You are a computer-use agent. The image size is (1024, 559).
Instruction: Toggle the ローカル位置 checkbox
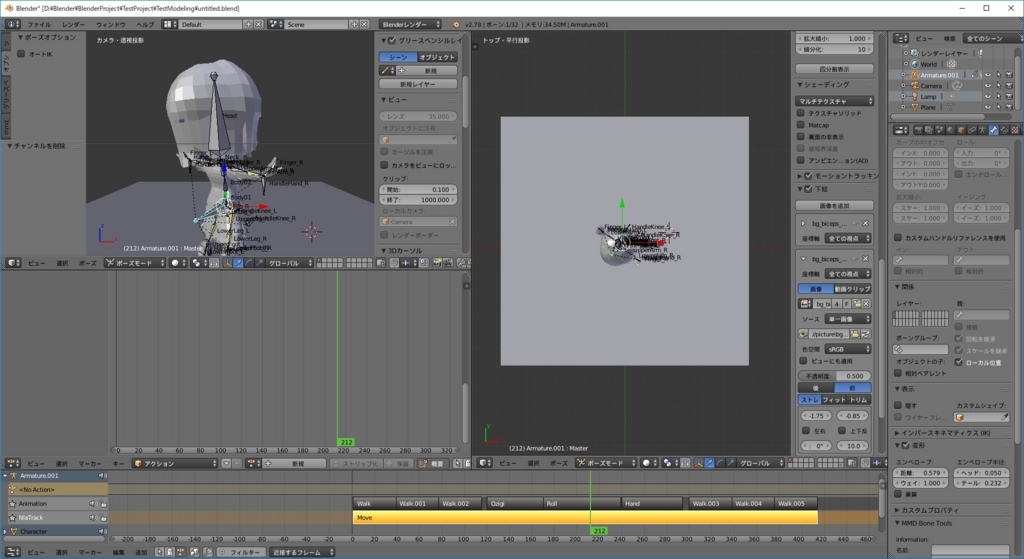point(959,362)
